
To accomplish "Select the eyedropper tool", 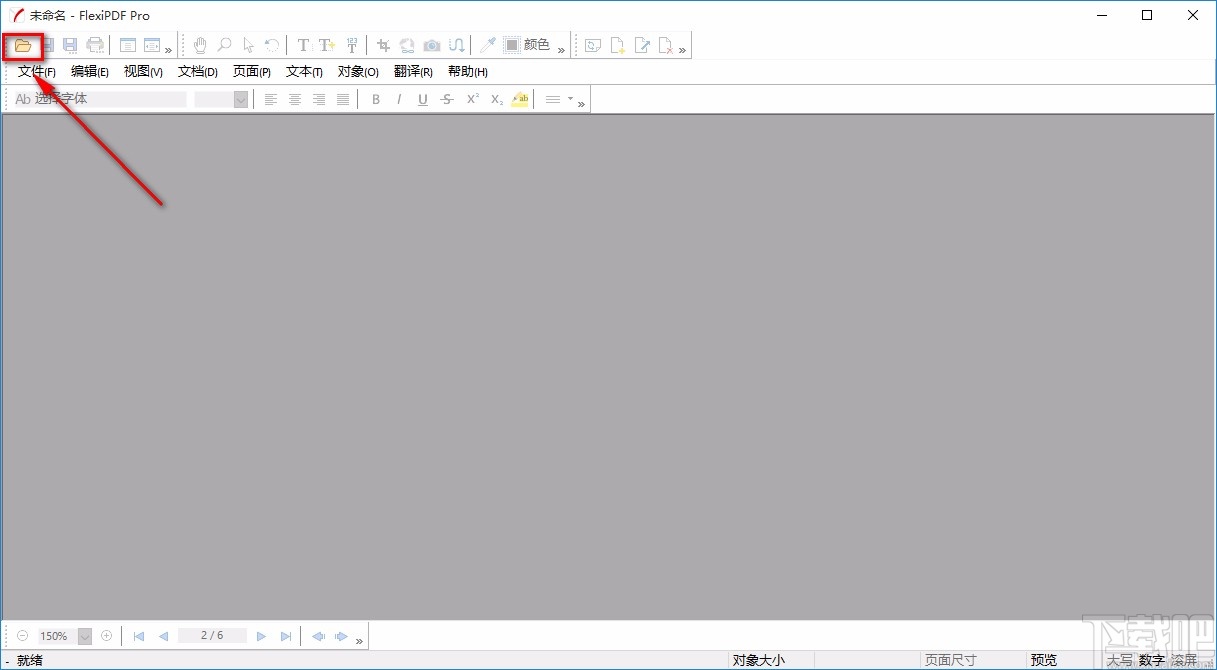I will 487,45.
